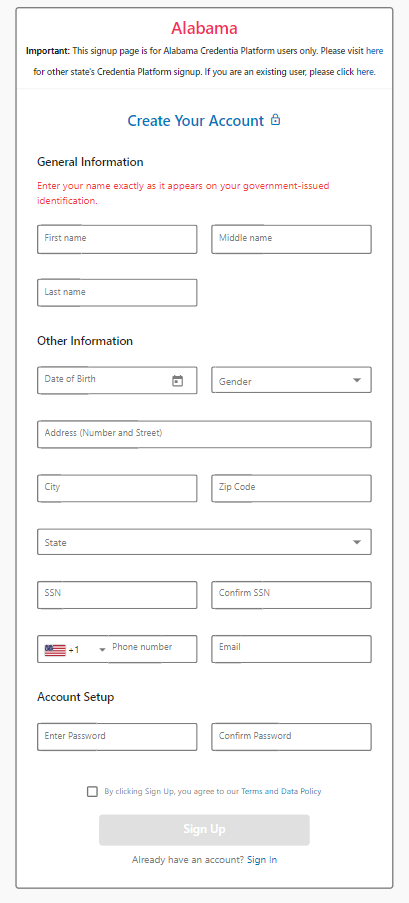
Task: Follow the existing user 'here' link
Action: click(366, 72)
